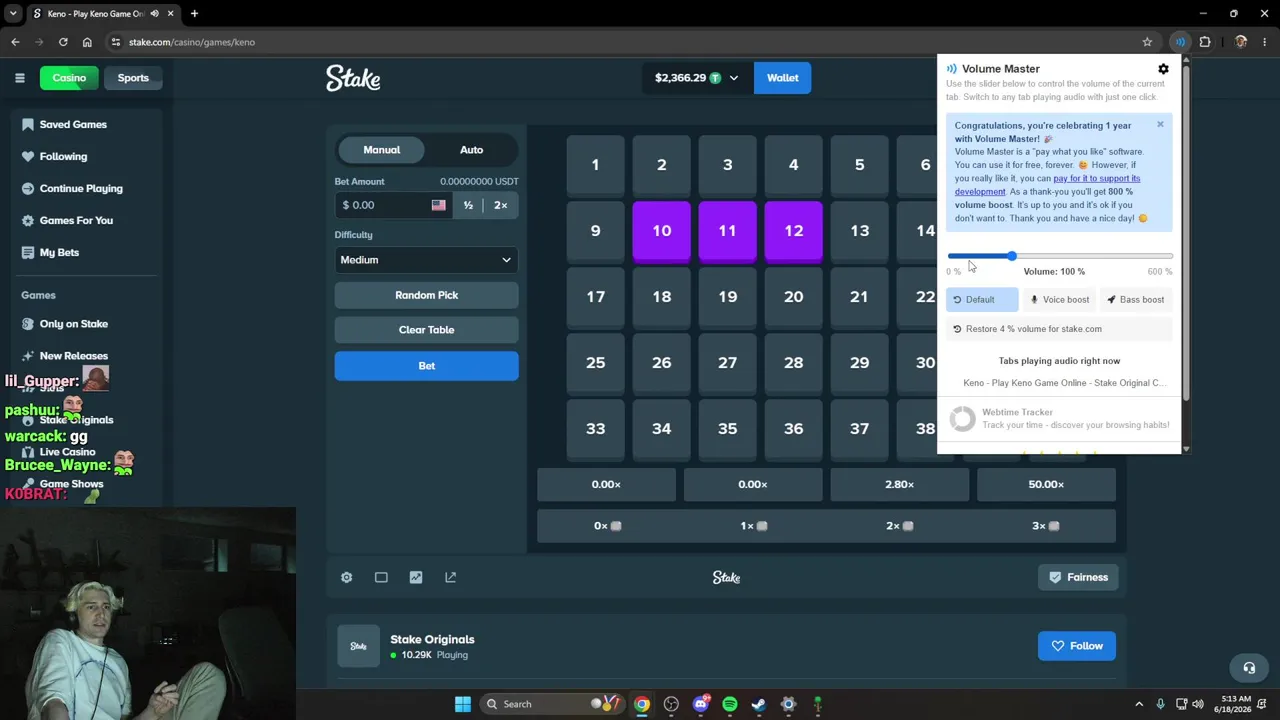This screenshot has width=1280, height=720.
Task: Open Keno game settings gear
Action: [346, 577]
